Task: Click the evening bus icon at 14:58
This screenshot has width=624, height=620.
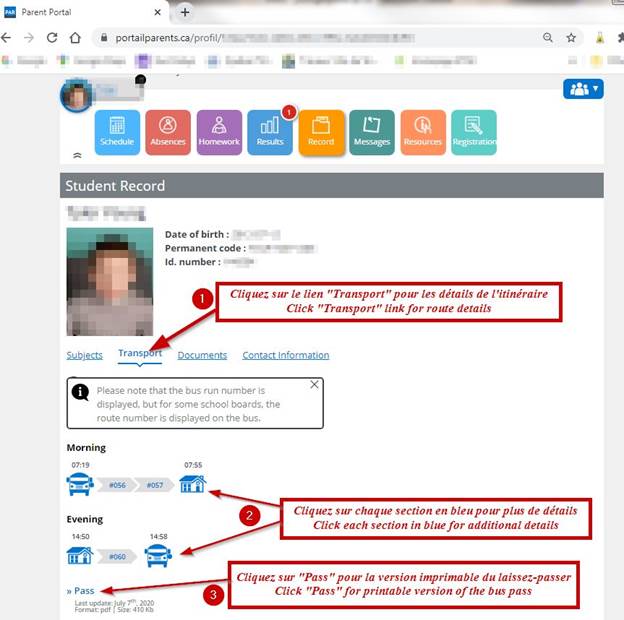Action: point(158,556)
